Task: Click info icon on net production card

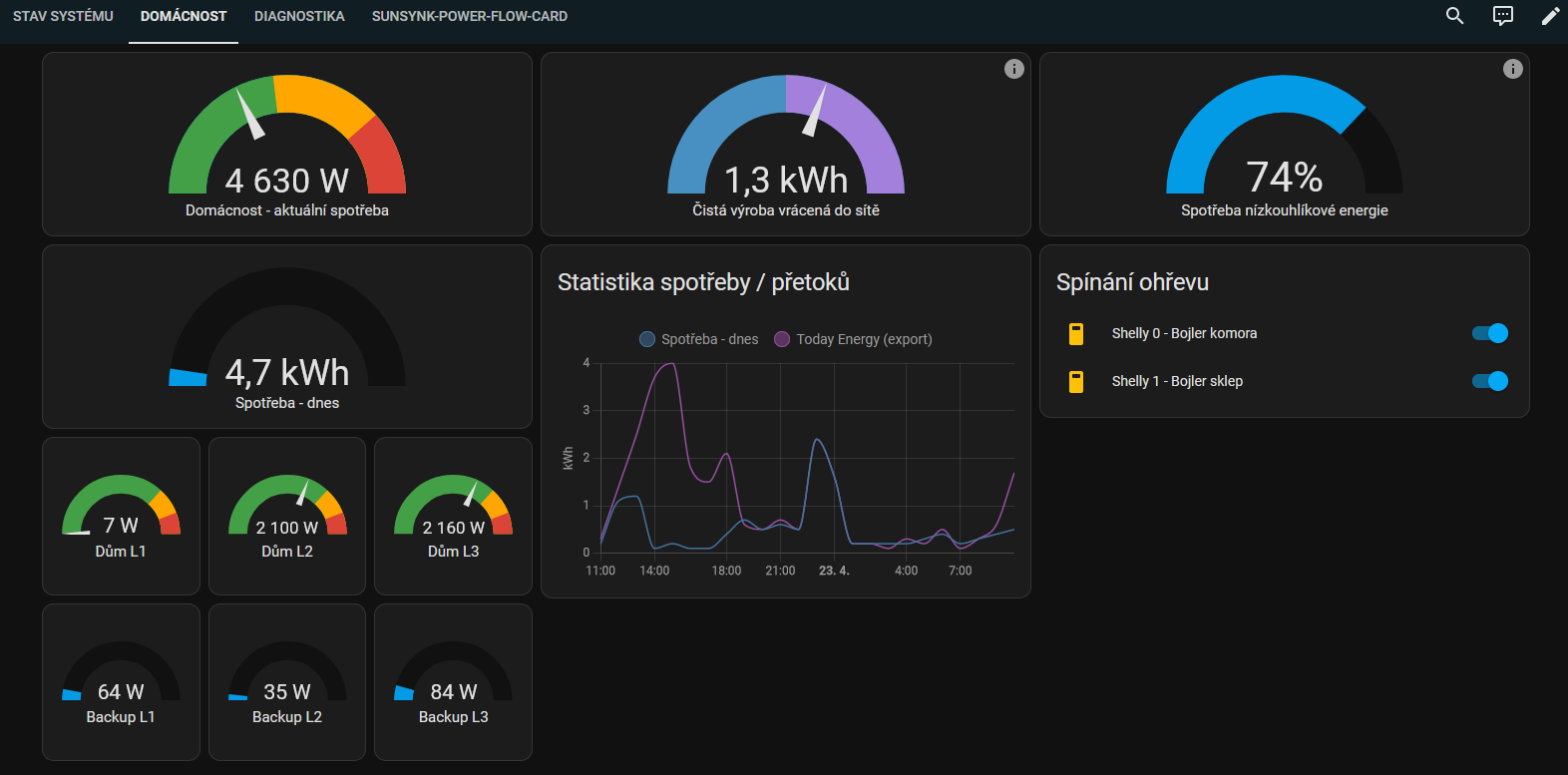Action: coord(1013,69)
